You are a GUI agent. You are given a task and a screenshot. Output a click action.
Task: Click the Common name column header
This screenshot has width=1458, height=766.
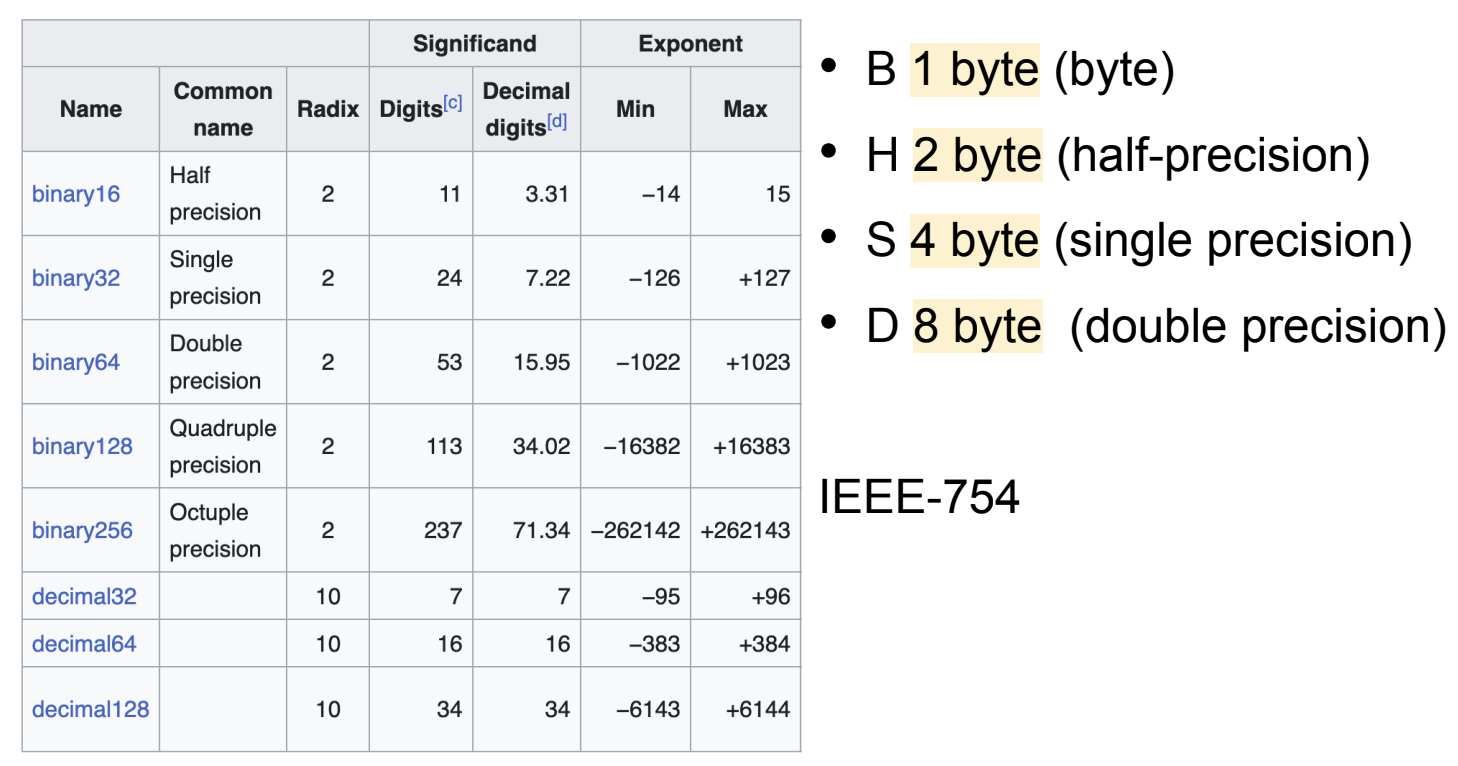(x=223, y=109)
